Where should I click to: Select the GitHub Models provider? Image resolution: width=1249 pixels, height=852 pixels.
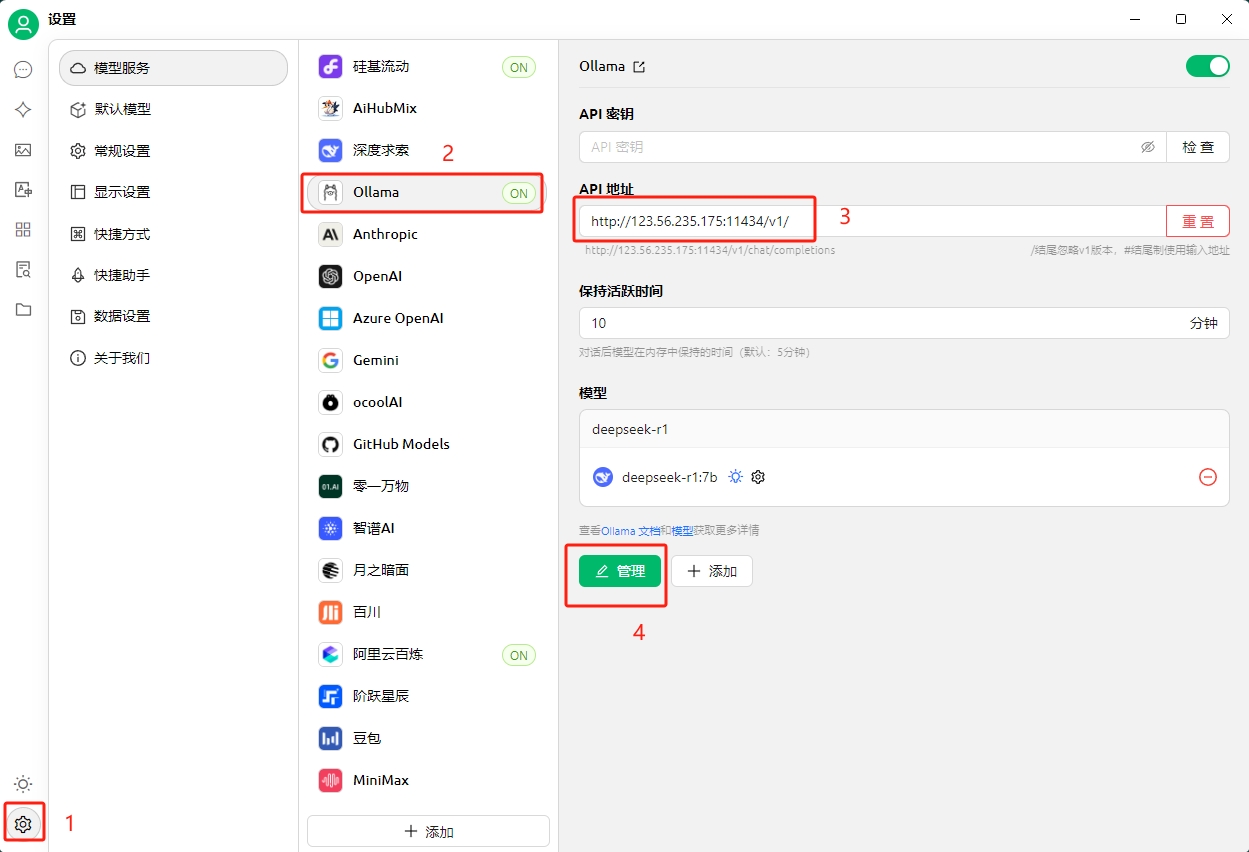pos(427,444)
